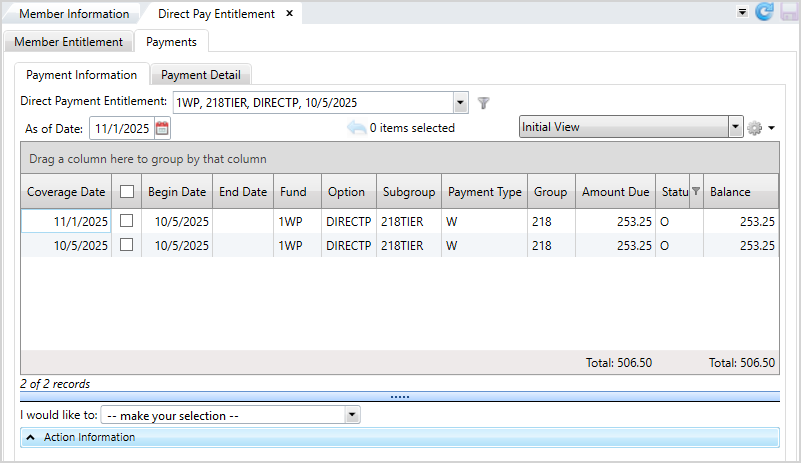Tick the checkbox for the 10/5/2025 coverage row
Screen dimensions: 801x463
[x=127, y=245]
